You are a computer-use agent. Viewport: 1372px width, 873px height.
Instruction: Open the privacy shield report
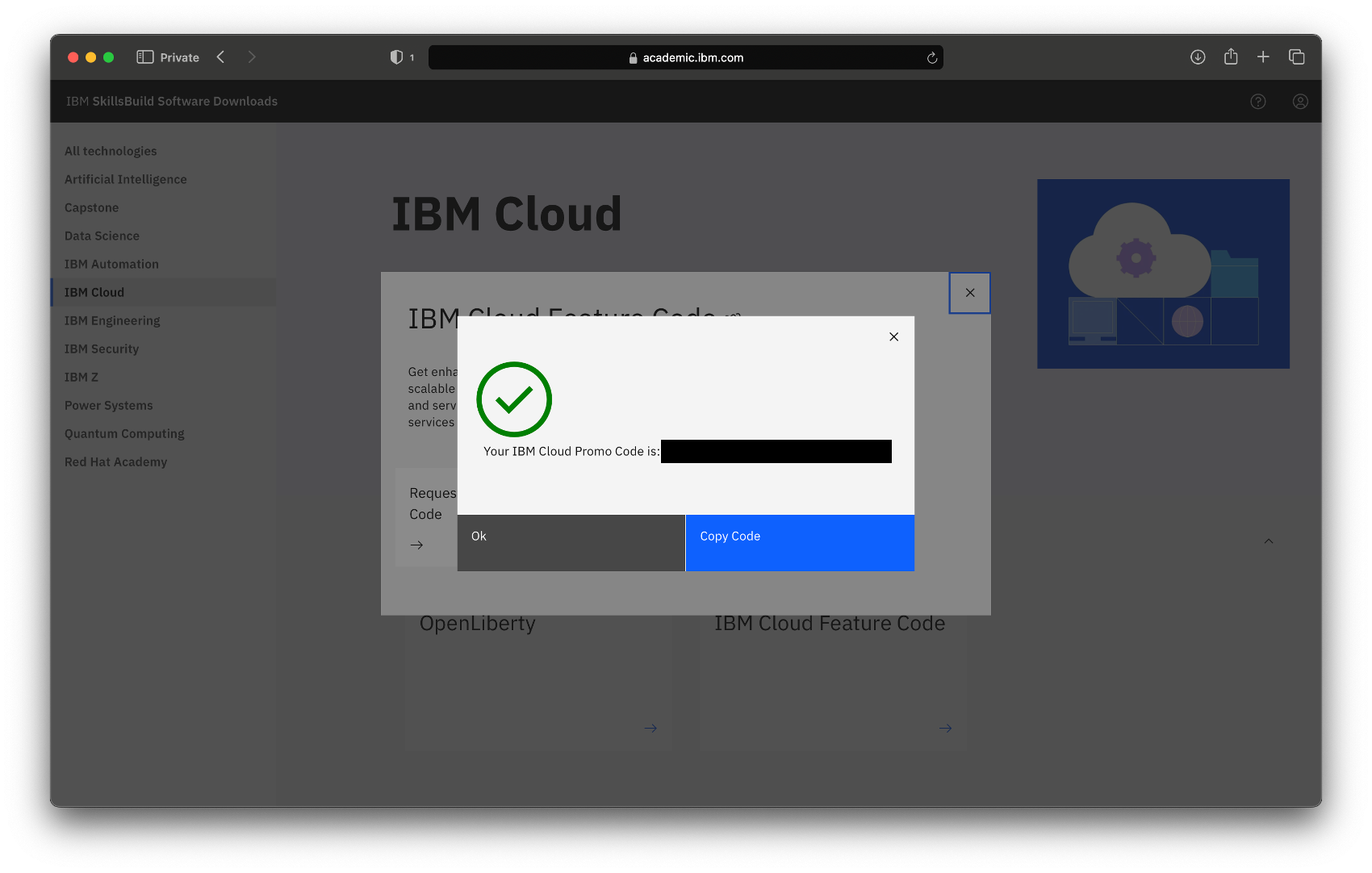396,57
